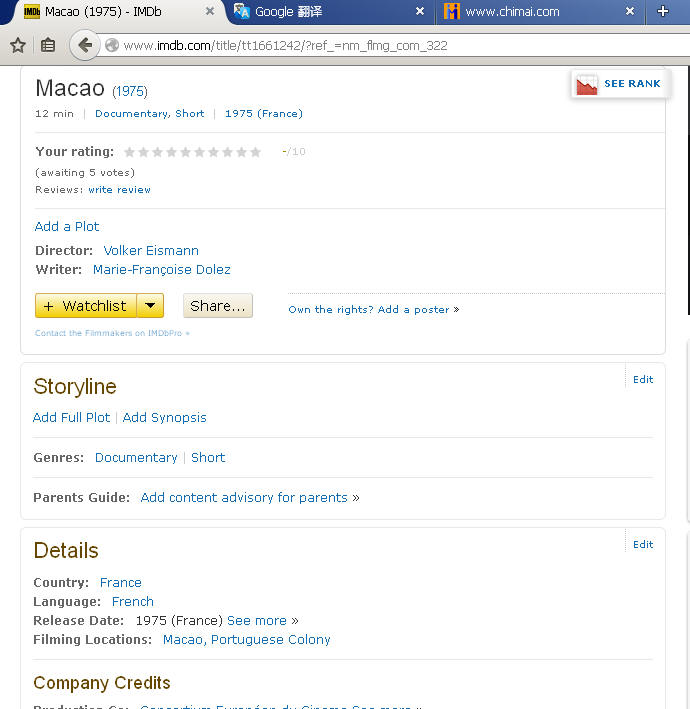Open the Watchlist dropdown arrow
The width and height of the screenshot is (690, 709).
point(150,306)
